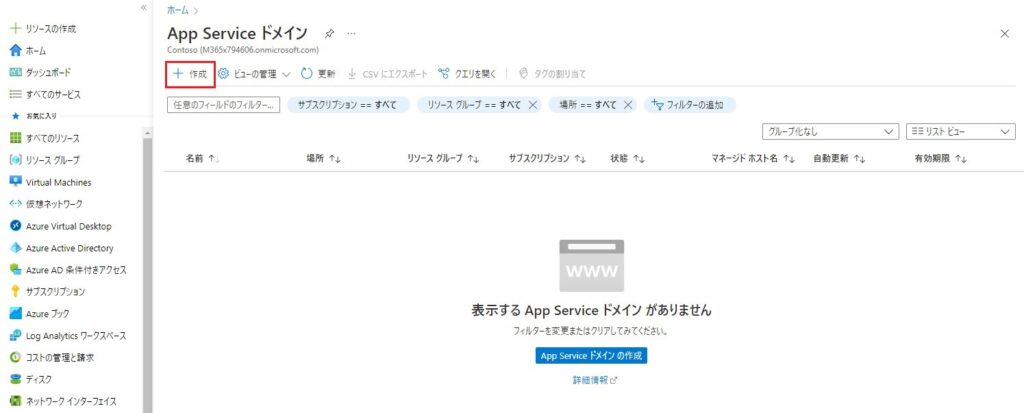
Task: Open コストの管理と請求 icon
Action: pos(16,357)
